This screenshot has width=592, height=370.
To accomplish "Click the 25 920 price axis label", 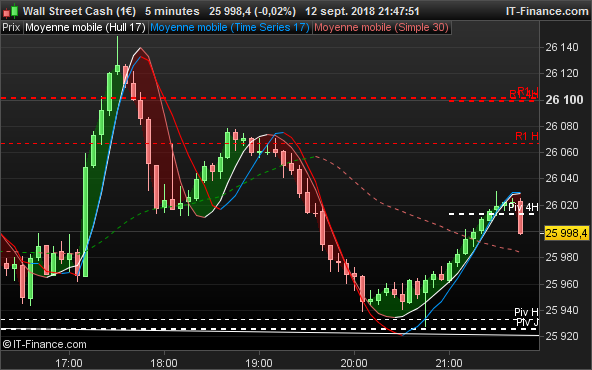I will tap(562, 336).
